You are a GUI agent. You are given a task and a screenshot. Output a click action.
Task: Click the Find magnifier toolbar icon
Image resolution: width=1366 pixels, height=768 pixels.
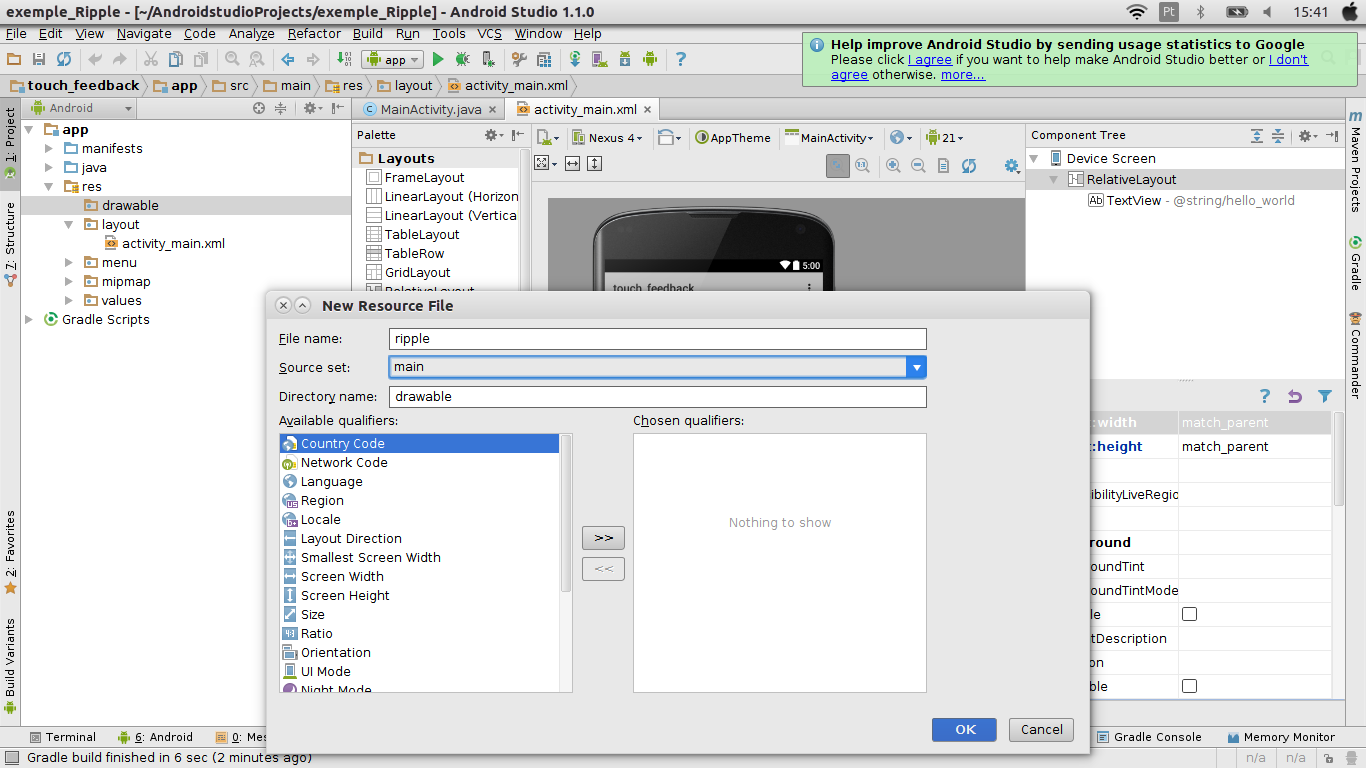pos(232,59)
